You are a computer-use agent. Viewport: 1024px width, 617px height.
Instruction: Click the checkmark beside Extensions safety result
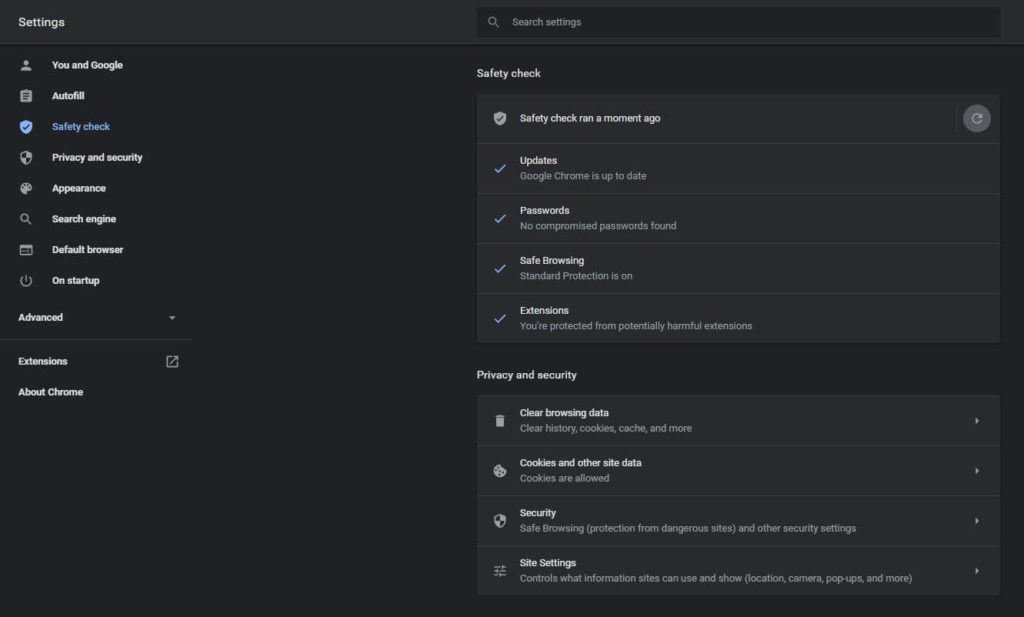coord(500,319)
